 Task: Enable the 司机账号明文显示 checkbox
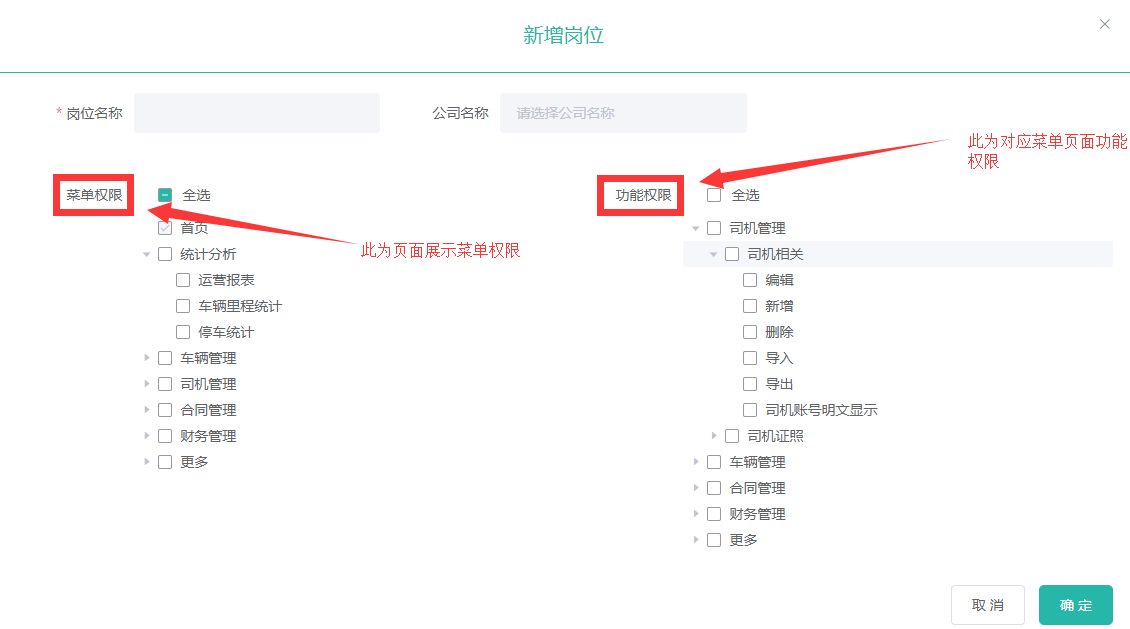click(750, 410)
